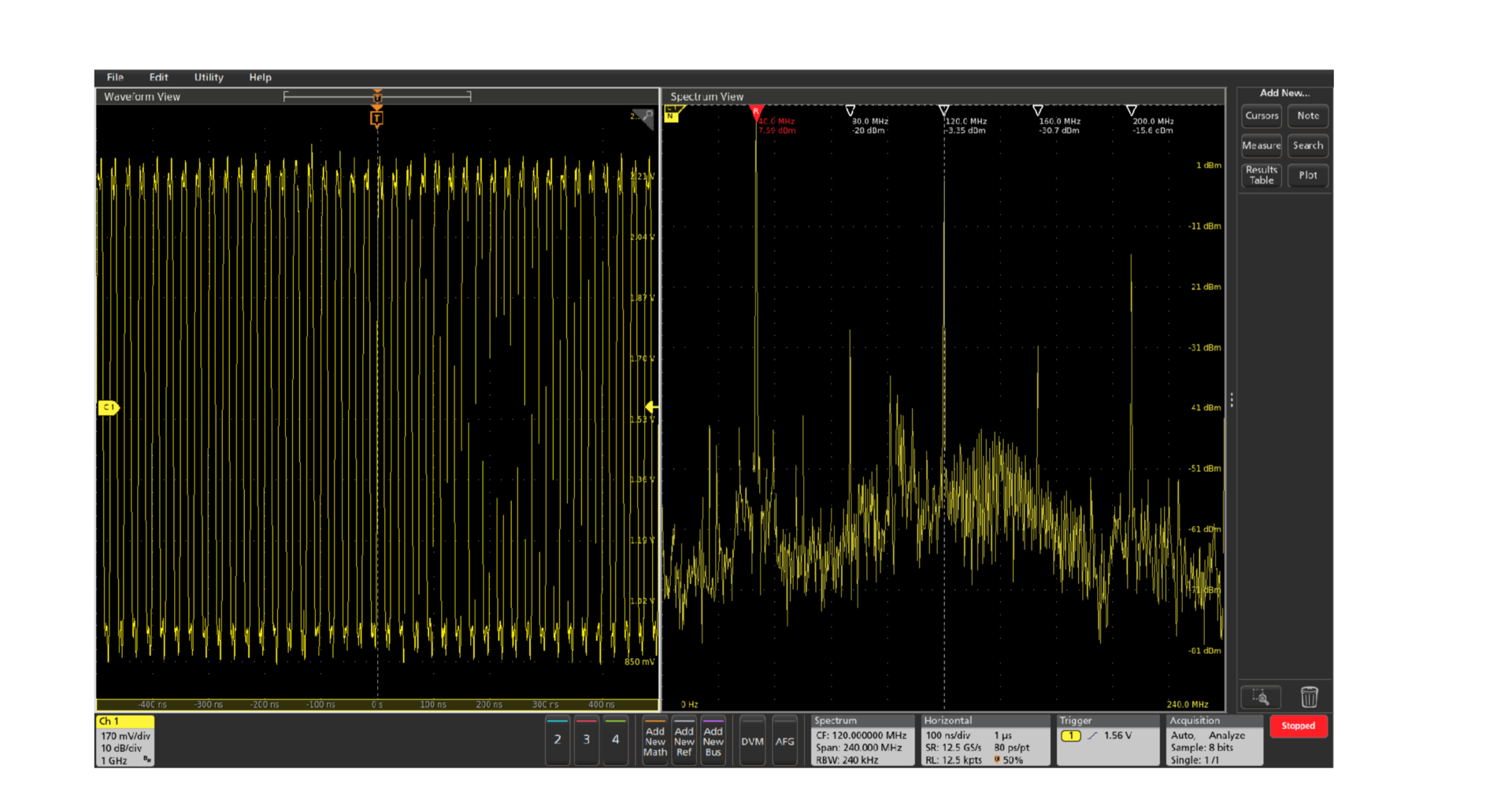Click Add New Bus
This screenshot has width=1512, height=799.
pyautogui.click(x=713, y=741)
